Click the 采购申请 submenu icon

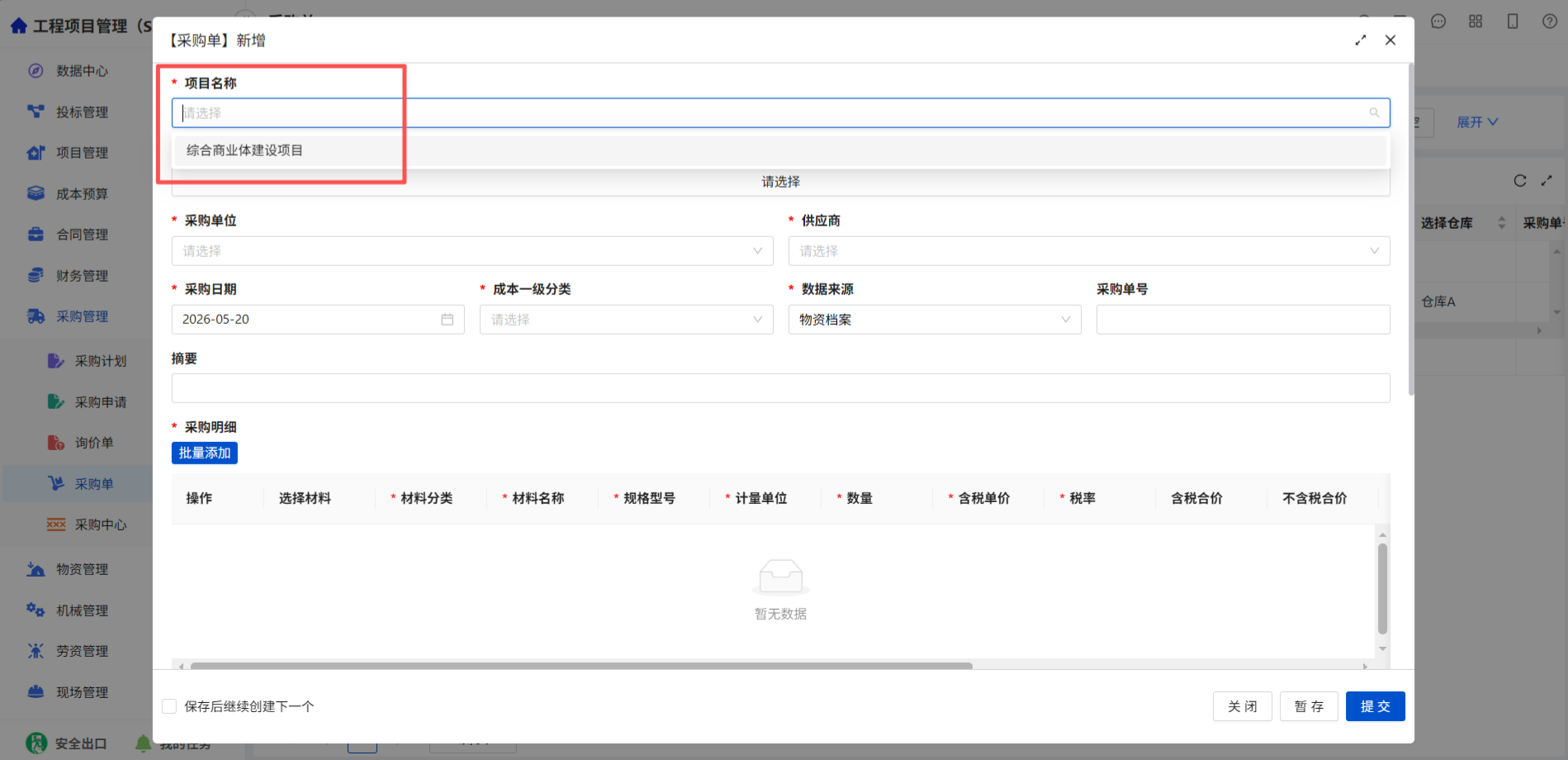point(55,401)
